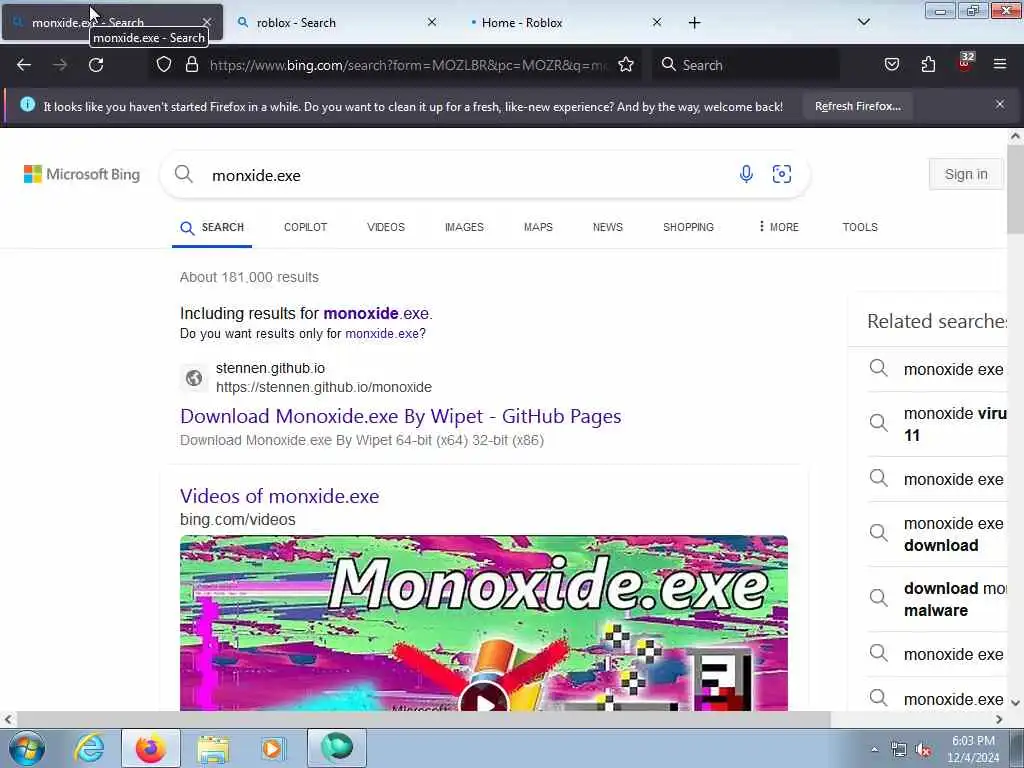
Task: Open the green sphere app in taskbar
Action: [x=336, y=748]
